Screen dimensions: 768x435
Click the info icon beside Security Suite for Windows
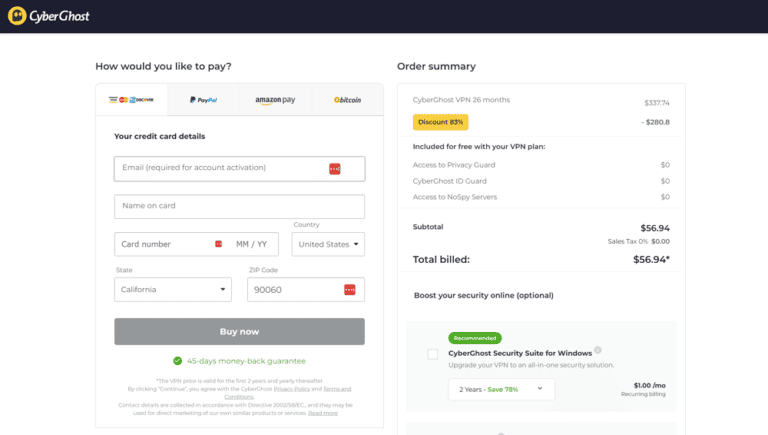[x=598, y=350]
